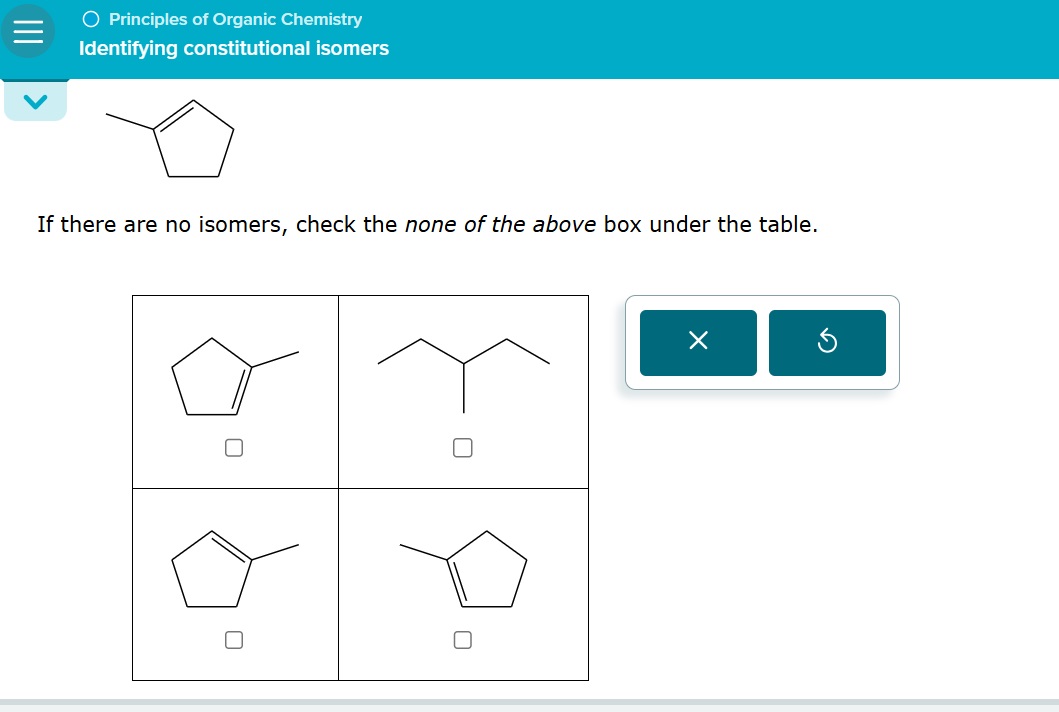Check the box under the branched chain structure

462,447
